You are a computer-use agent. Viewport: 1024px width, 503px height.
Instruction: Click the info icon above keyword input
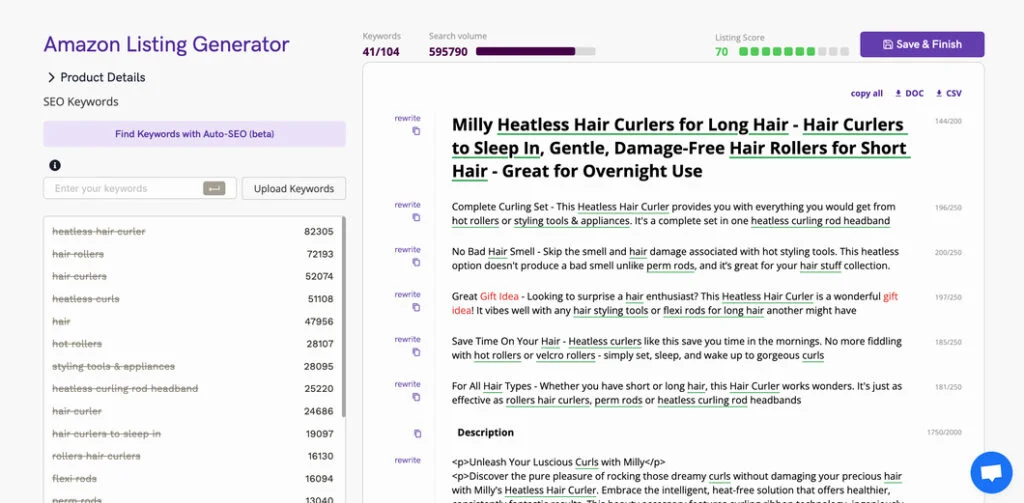point(55,165)
